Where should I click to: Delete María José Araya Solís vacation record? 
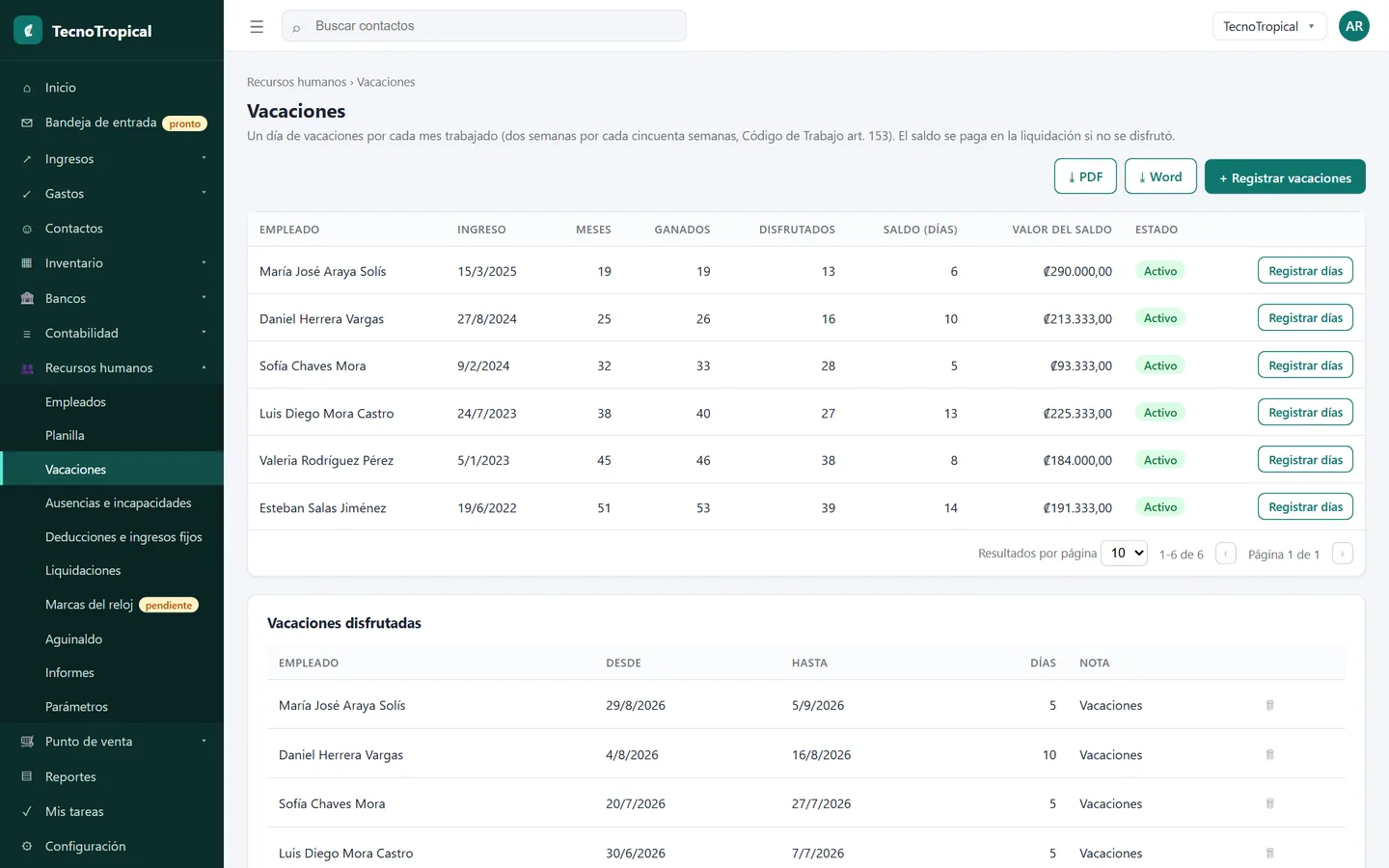[x=1269, y=705]
